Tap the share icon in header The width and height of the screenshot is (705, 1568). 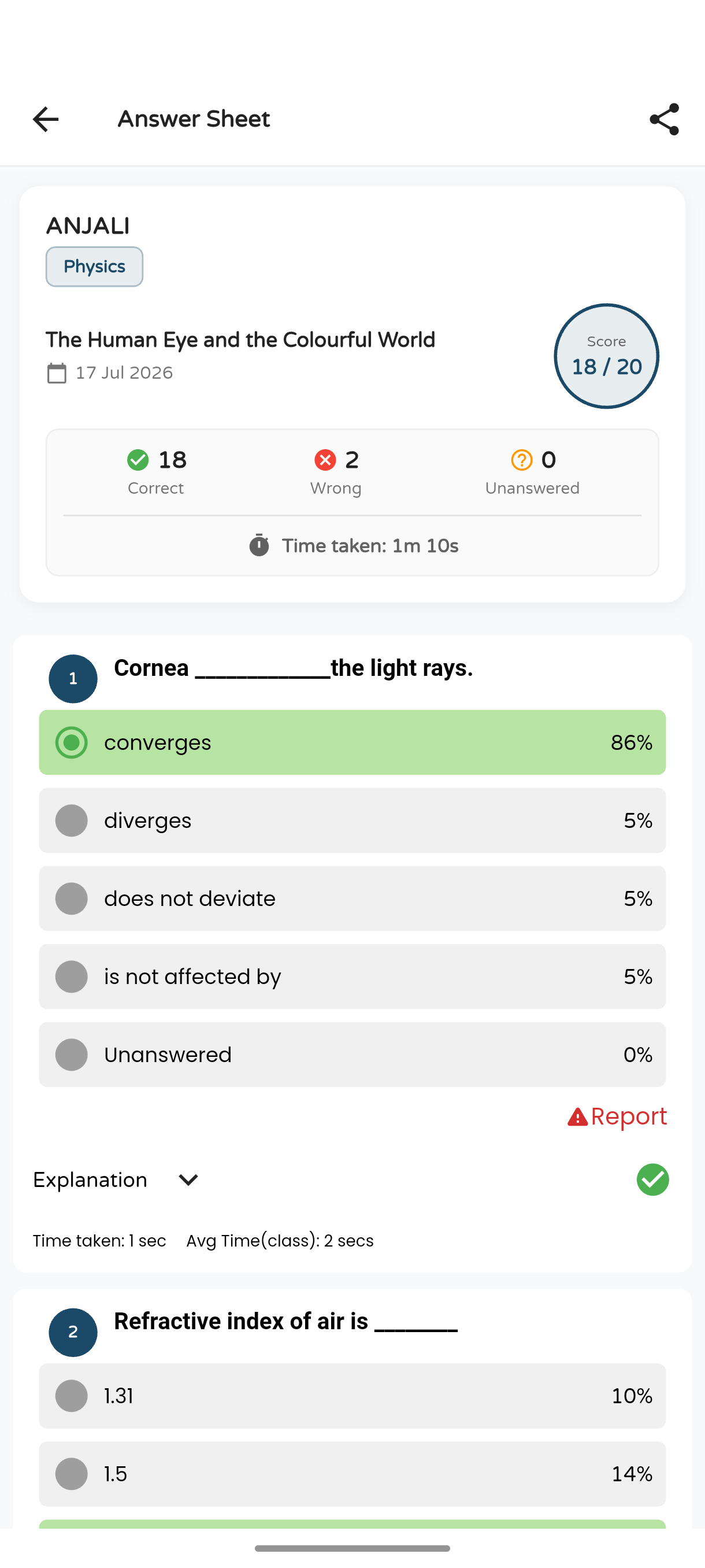[x=663, y=119]
